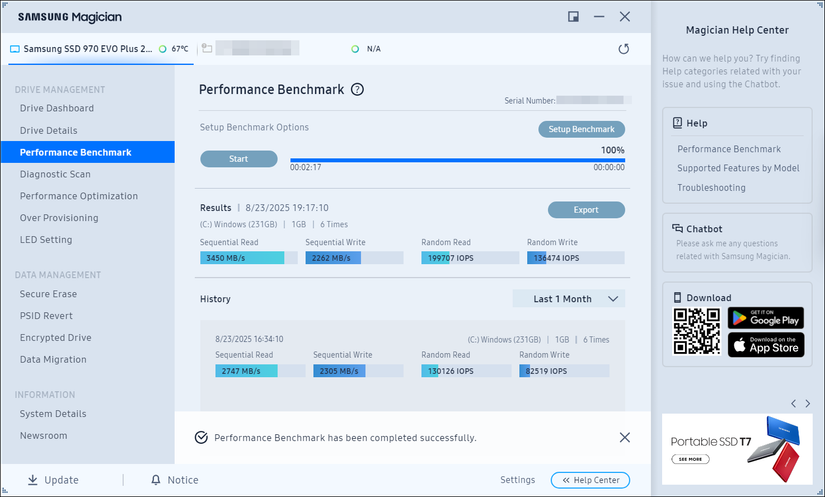Go to next help center banner
The width and height of the screenshot is (825, 497).
807,403
